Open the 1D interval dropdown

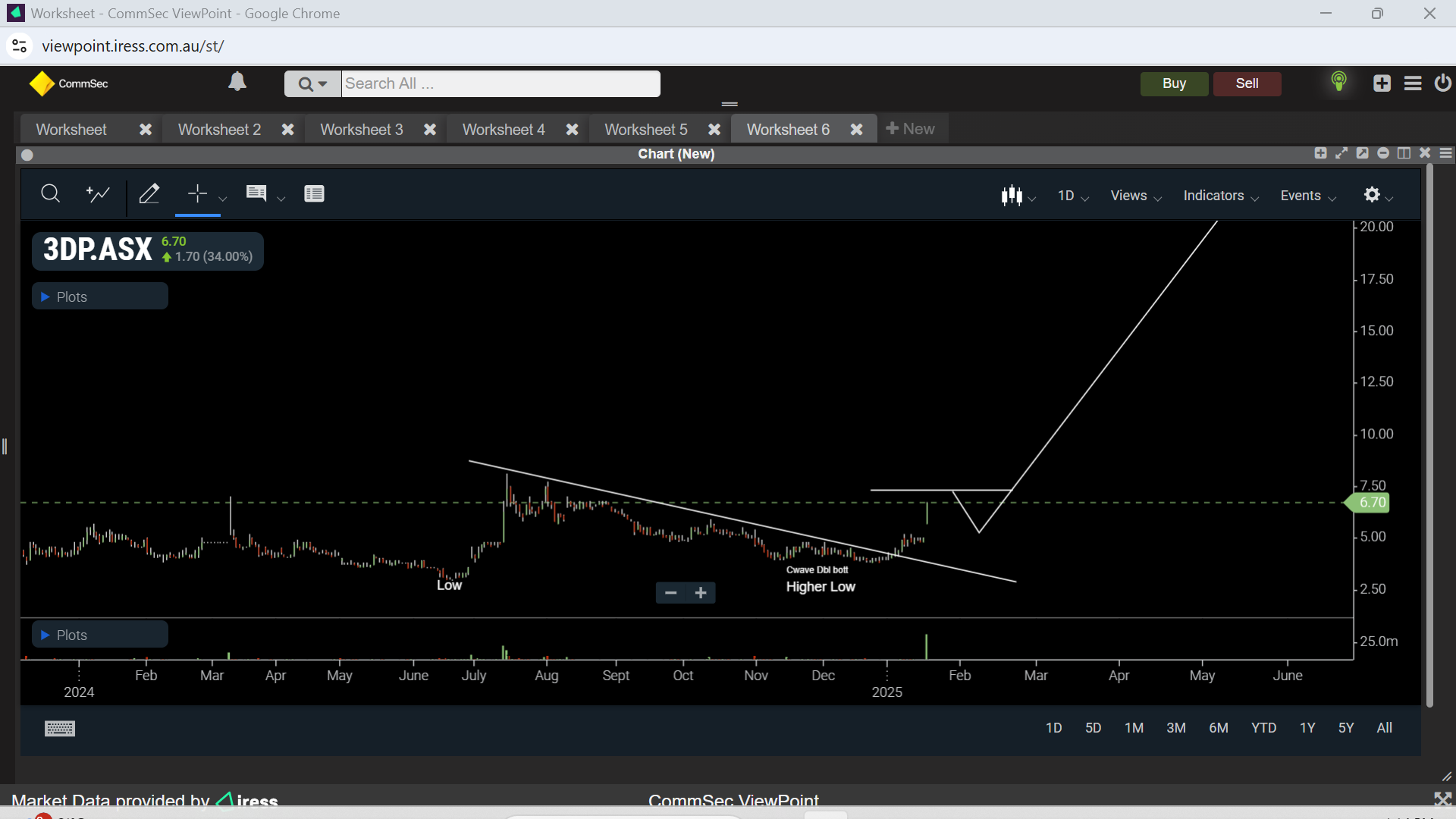pyautogui.click(x=1073, y=196)
